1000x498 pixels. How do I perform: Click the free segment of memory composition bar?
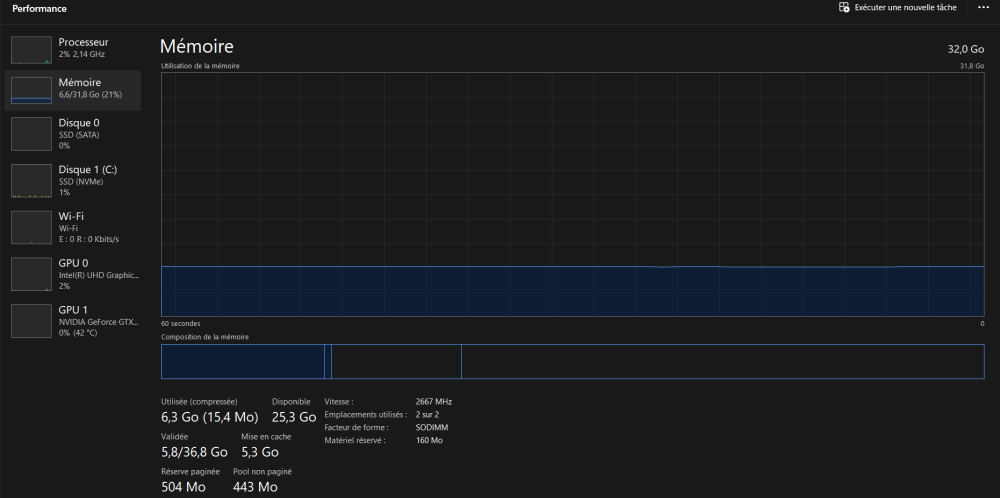(x=720, y=361)
